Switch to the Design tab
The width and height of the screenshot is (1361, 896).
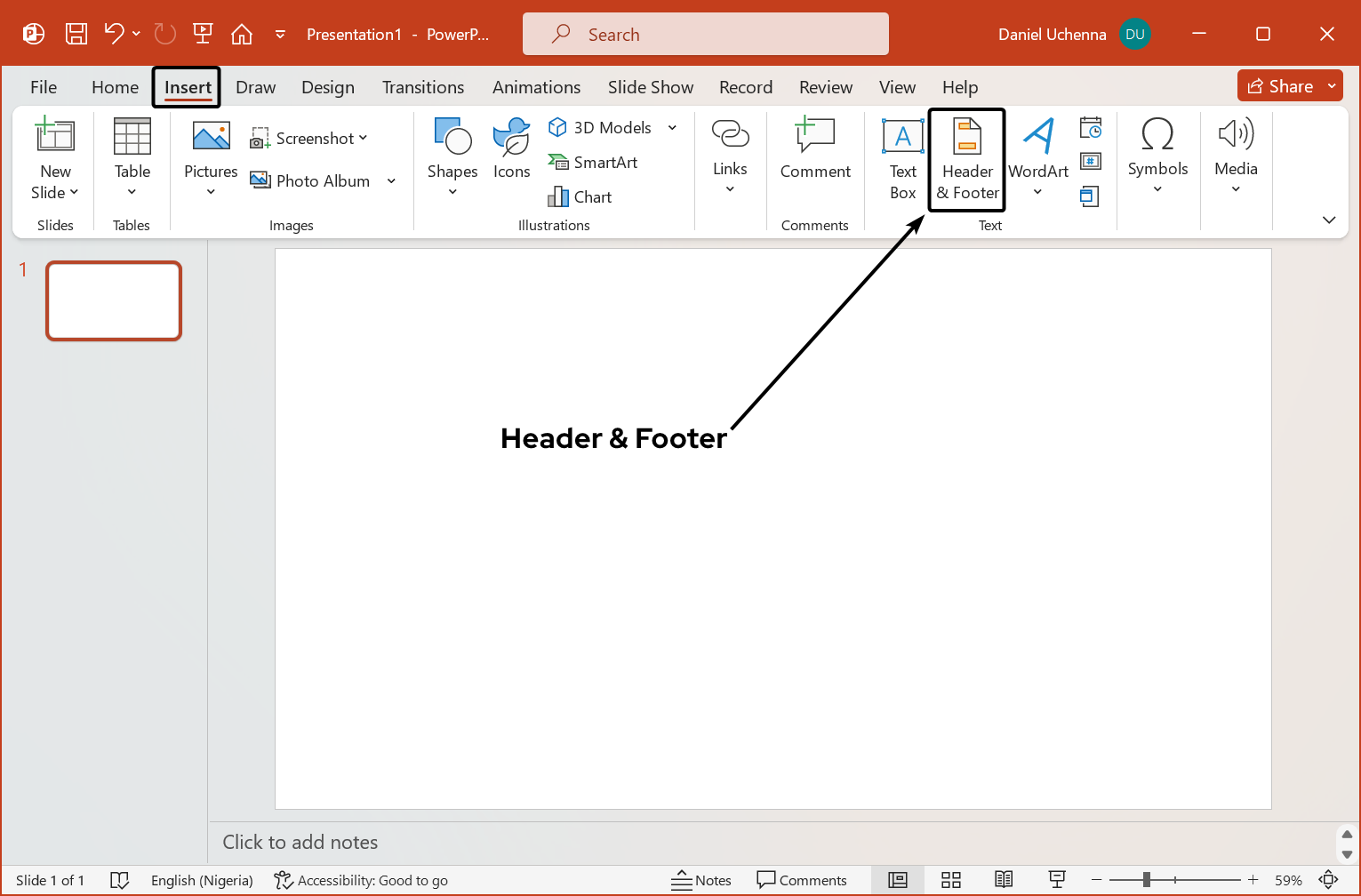(x=327, y=86)
